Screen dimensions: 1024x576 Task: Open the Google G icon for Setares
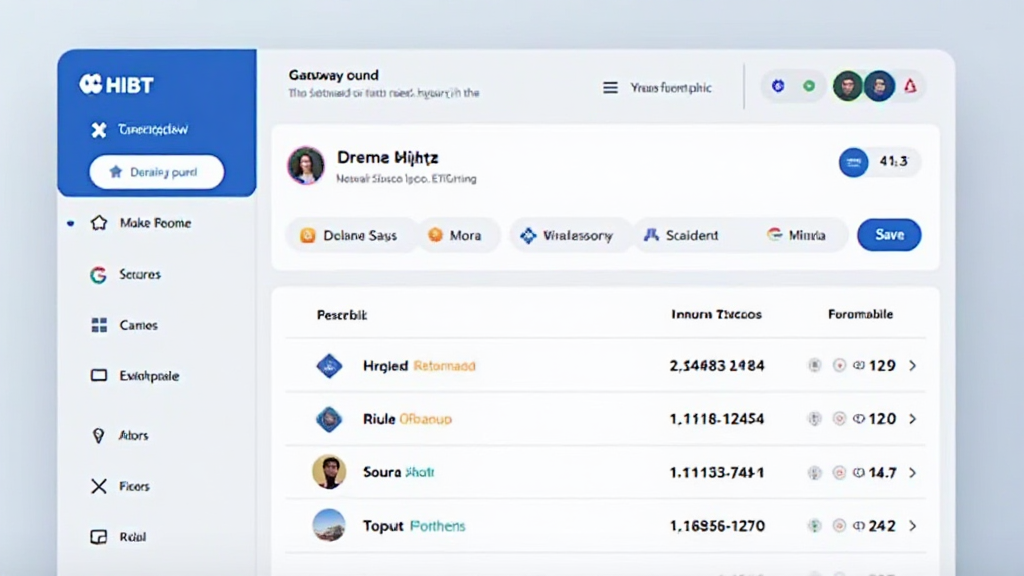(x=98, y=275)
